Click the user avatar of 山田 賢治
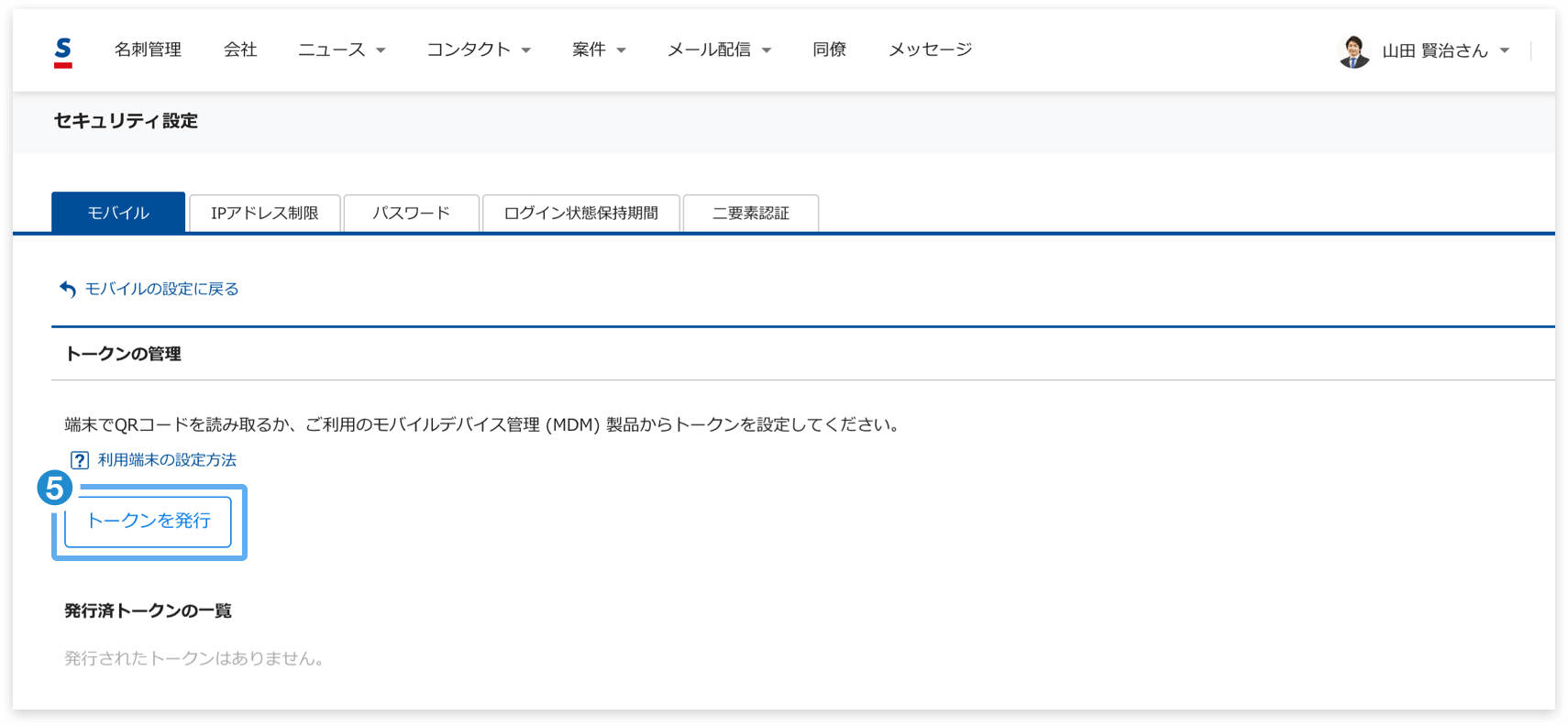This screenshot has height=726, width=1568. pyautogui.click(x=1353, y=51)
